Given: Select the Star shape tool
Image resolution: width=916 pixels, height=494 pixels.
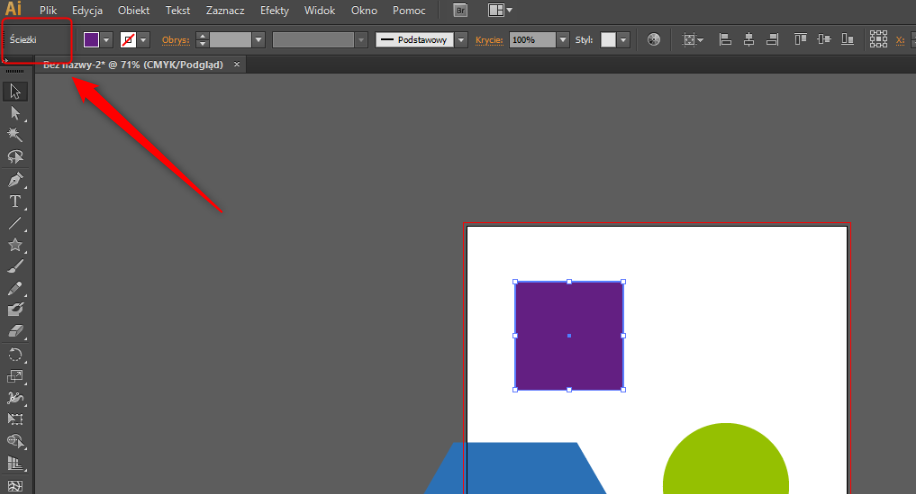Looking at the screenshot, I should click(15, 245).
